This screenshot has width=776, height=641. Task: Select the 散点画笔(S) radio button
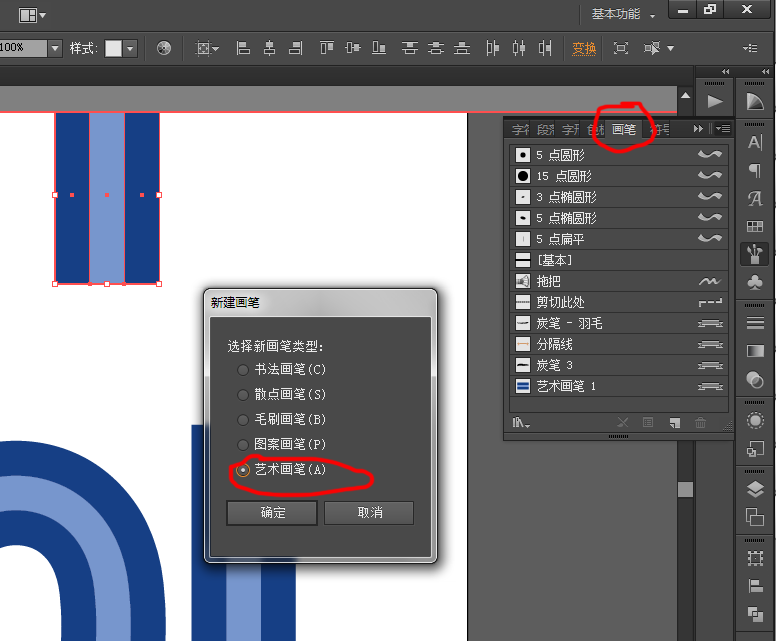[x=242, y=394]
